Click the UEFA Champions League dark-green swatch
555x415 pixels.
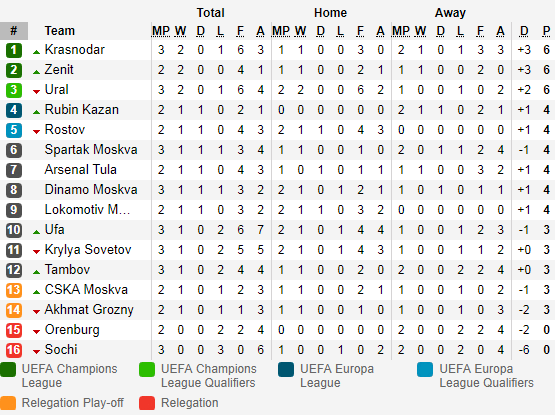[x=8, y=369]
